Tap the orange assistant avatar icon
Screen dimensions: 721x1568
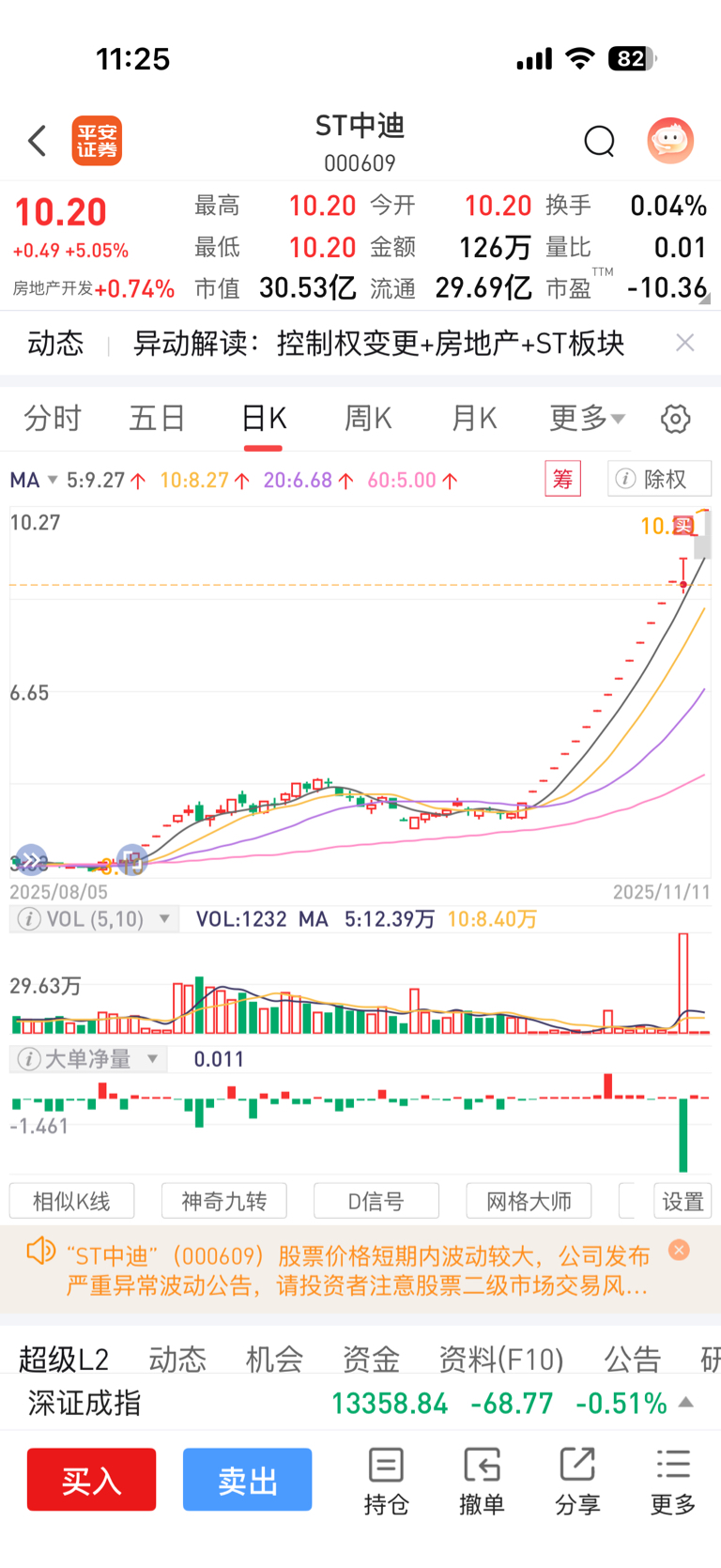670,141
